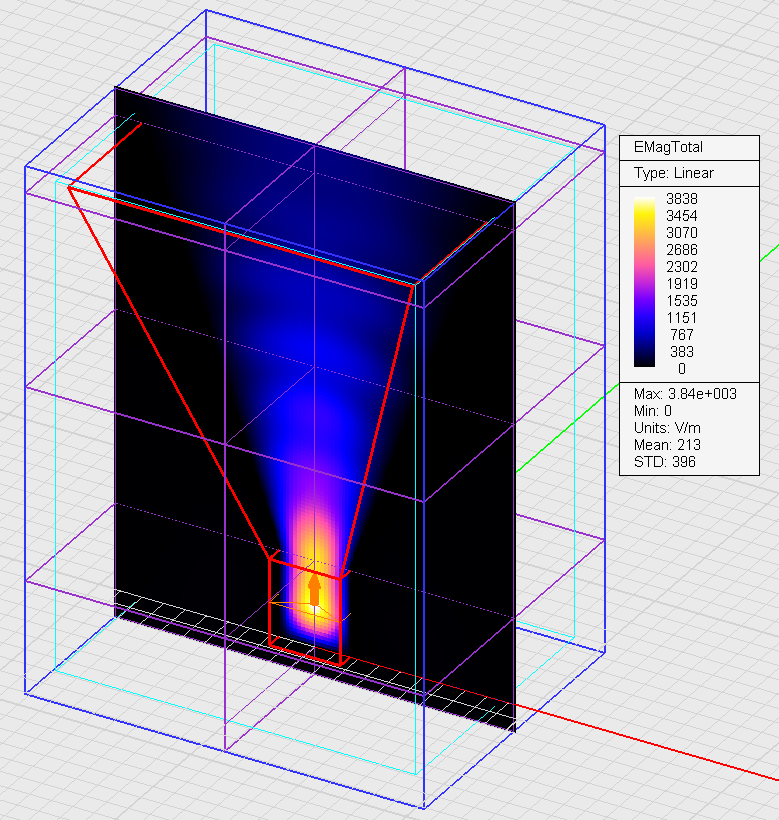Image resolution: width=779 pixels, height=820 pixels.
Task: Click the legend's gradient color bar
Action: 647,283
